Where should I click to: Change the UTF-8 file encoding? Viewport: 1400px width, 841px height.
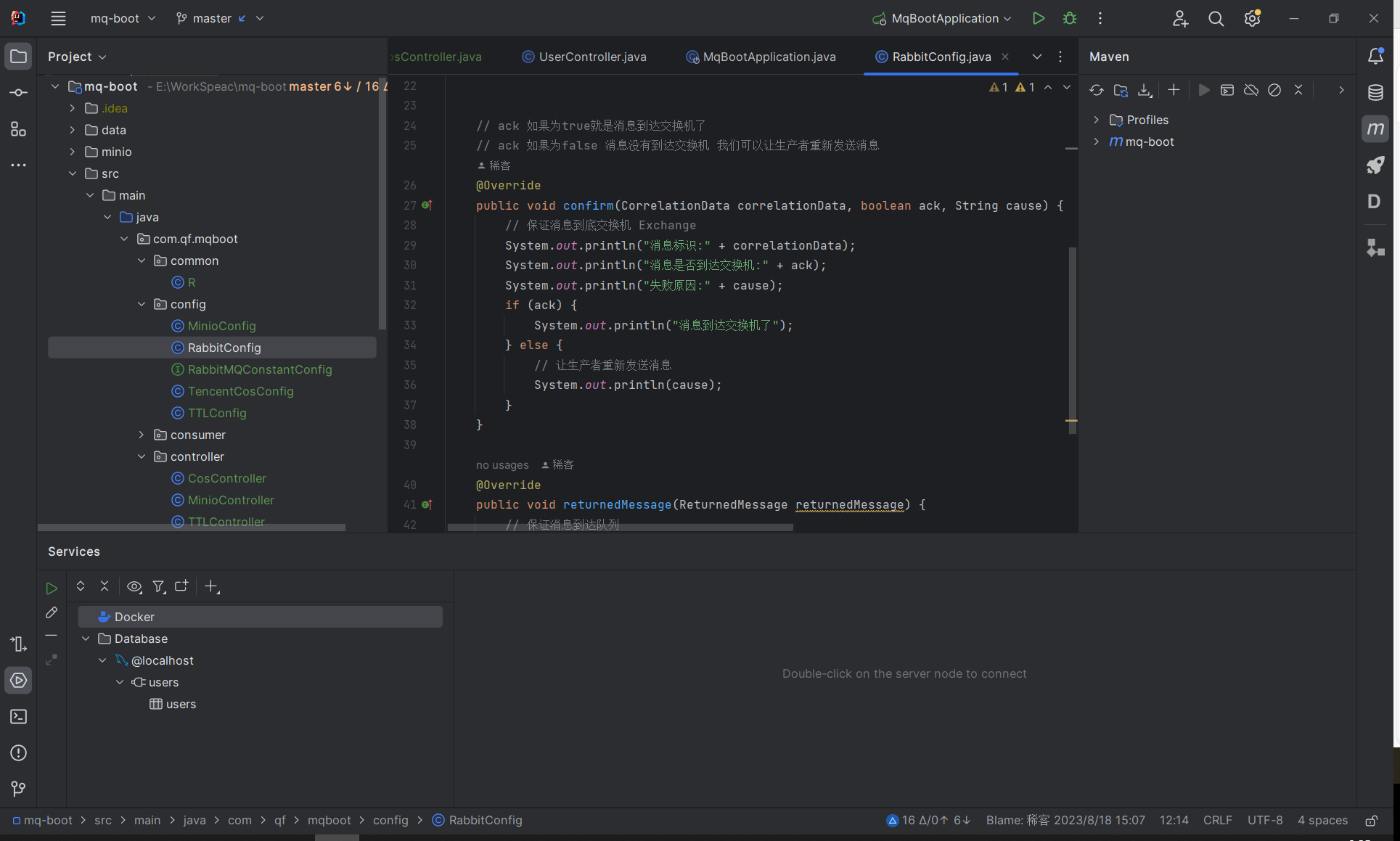(x=1265, y=821)
